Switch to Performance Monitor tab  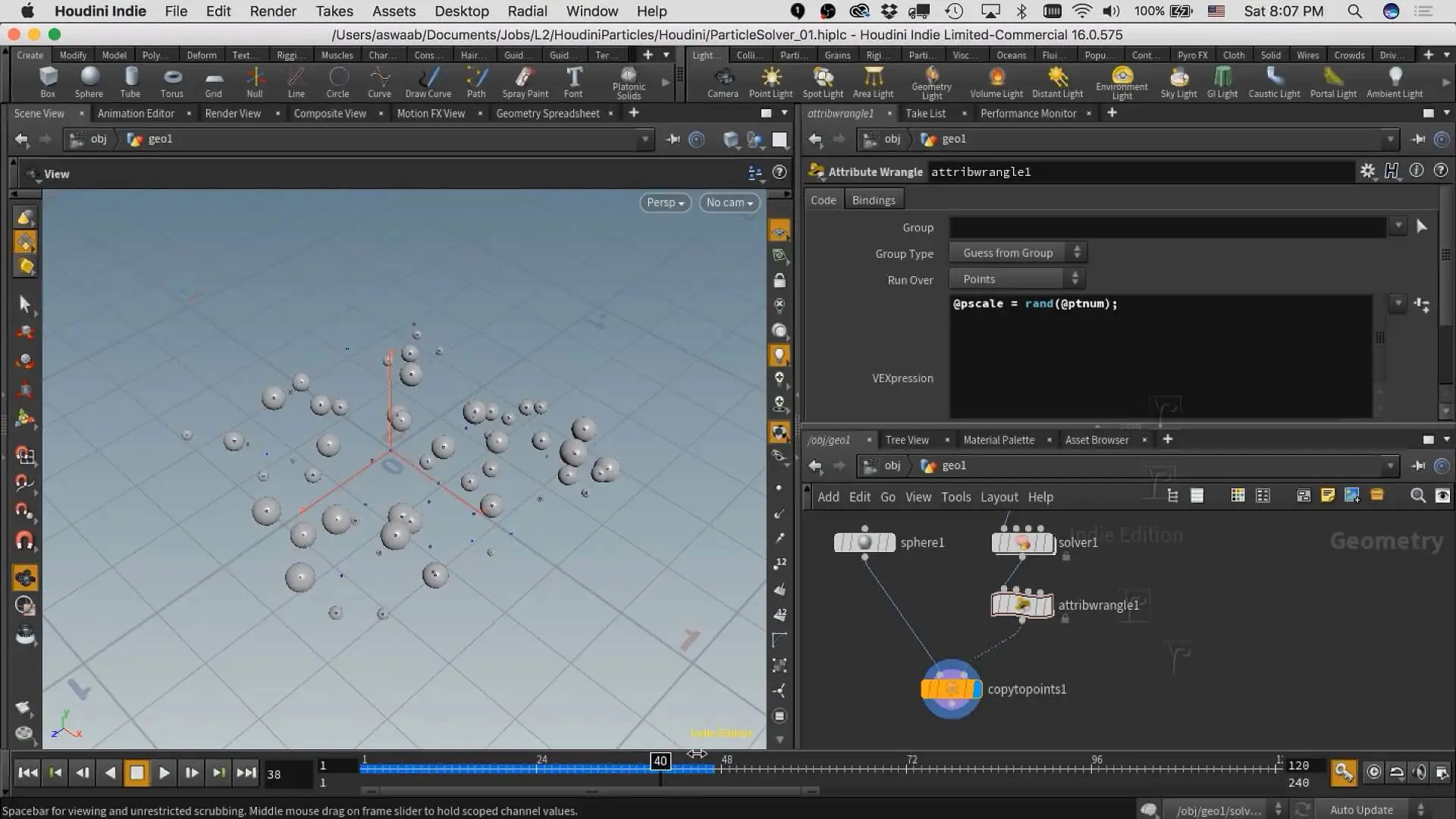pyautogui.click(x=1028, y=113)
